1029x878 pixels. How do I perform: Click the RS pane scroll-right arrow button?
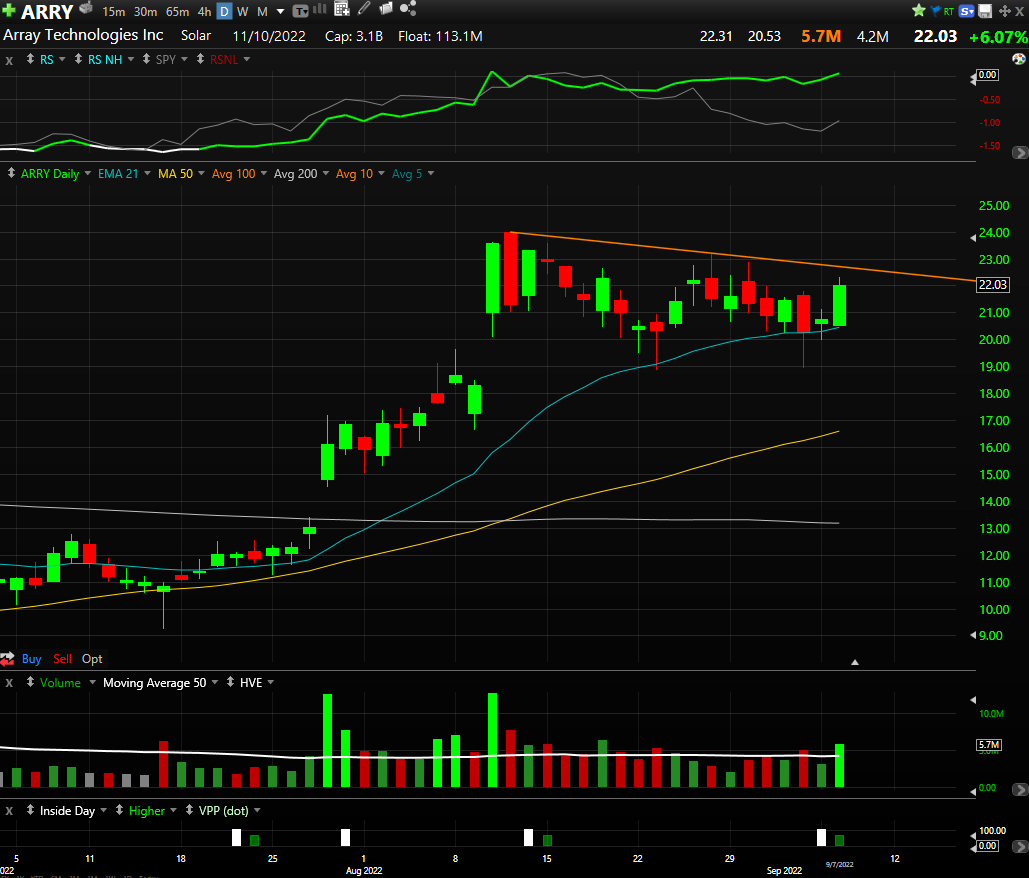pos(1020,152)
